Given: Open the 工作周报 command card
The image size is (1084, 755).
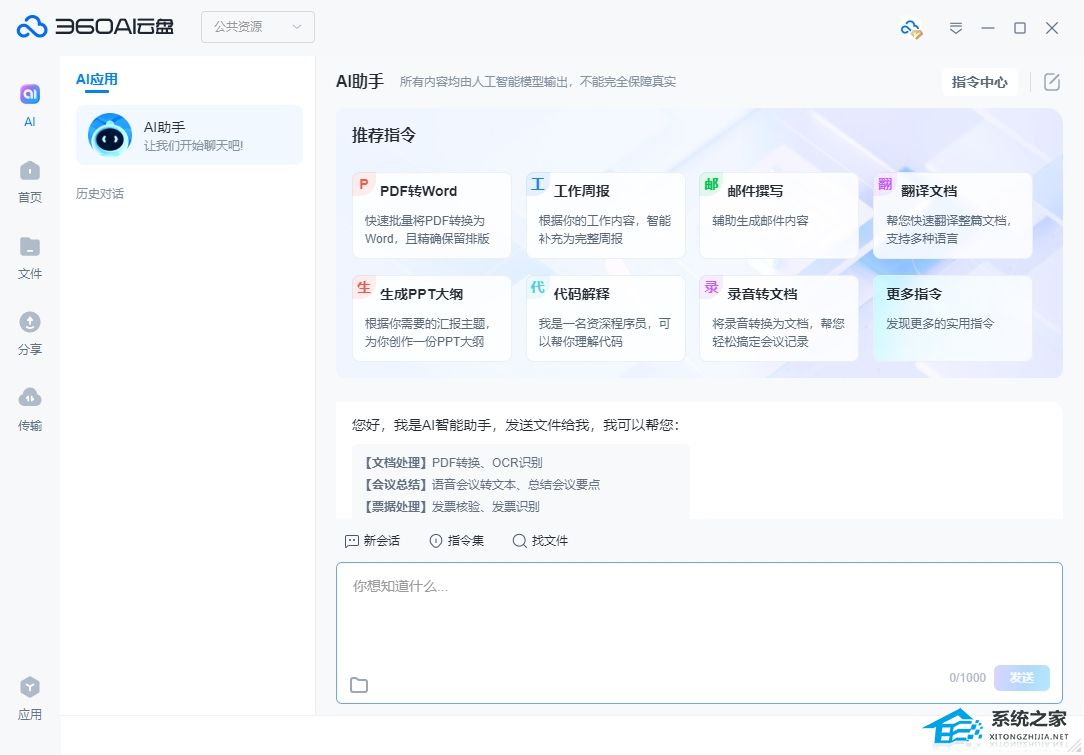Looking at the screenshot, I should (x=606, y=216).
